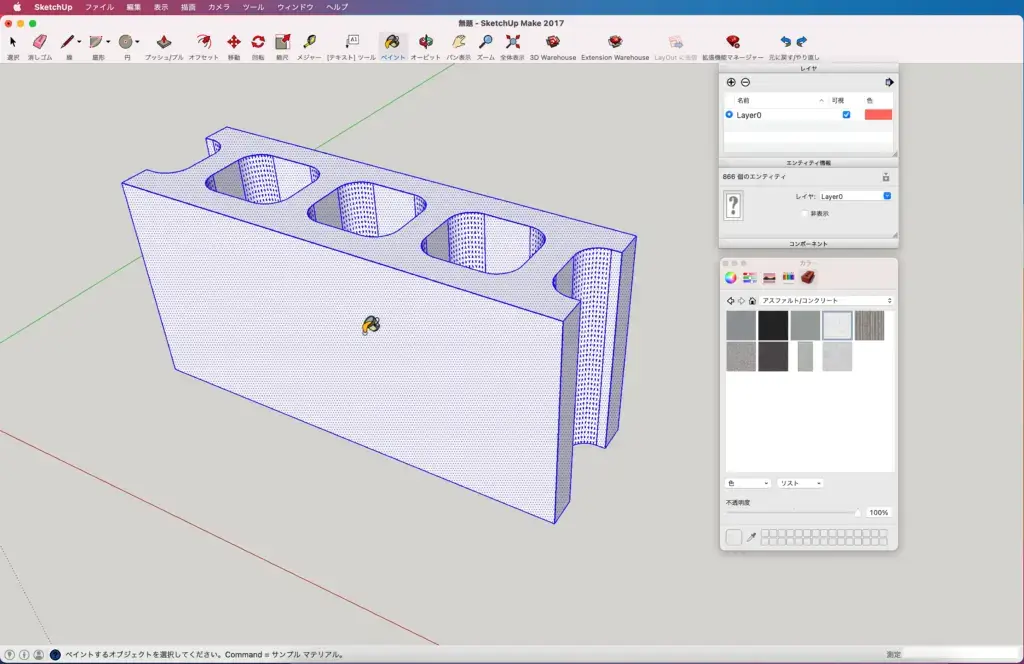Open the ウィンドウ menu
This screenshot has width=1024, height=664.
click(x=295, y=7)
